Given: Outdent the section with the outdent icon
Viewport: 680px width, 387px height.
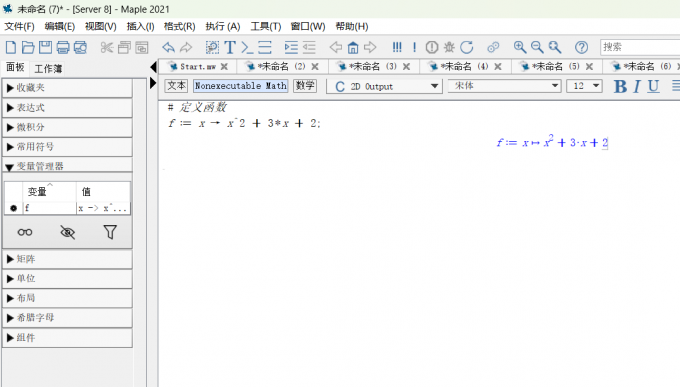Looking at the screenshot, I should 309,47.
